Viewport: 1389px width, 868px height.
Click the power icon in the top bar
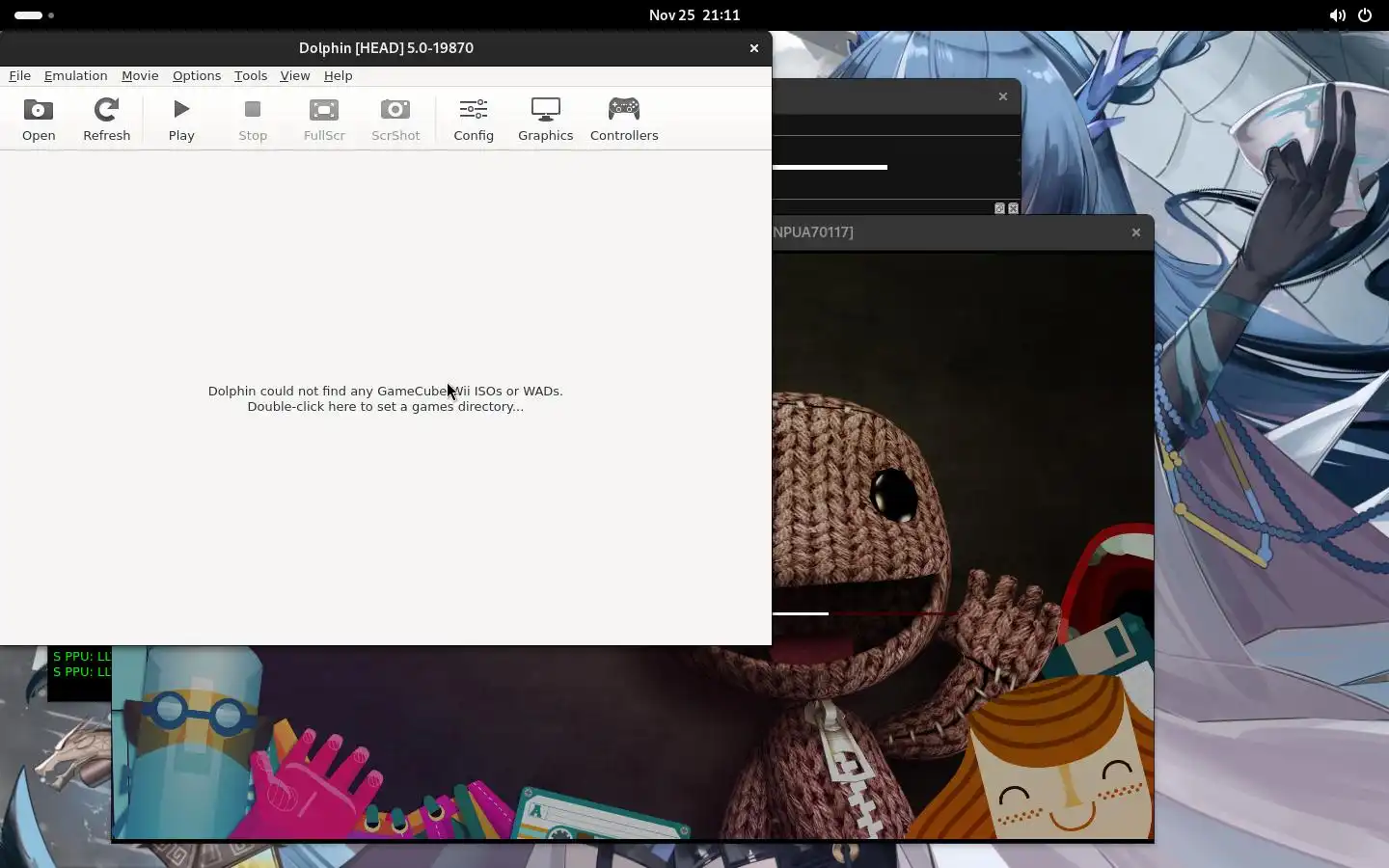1365,15
